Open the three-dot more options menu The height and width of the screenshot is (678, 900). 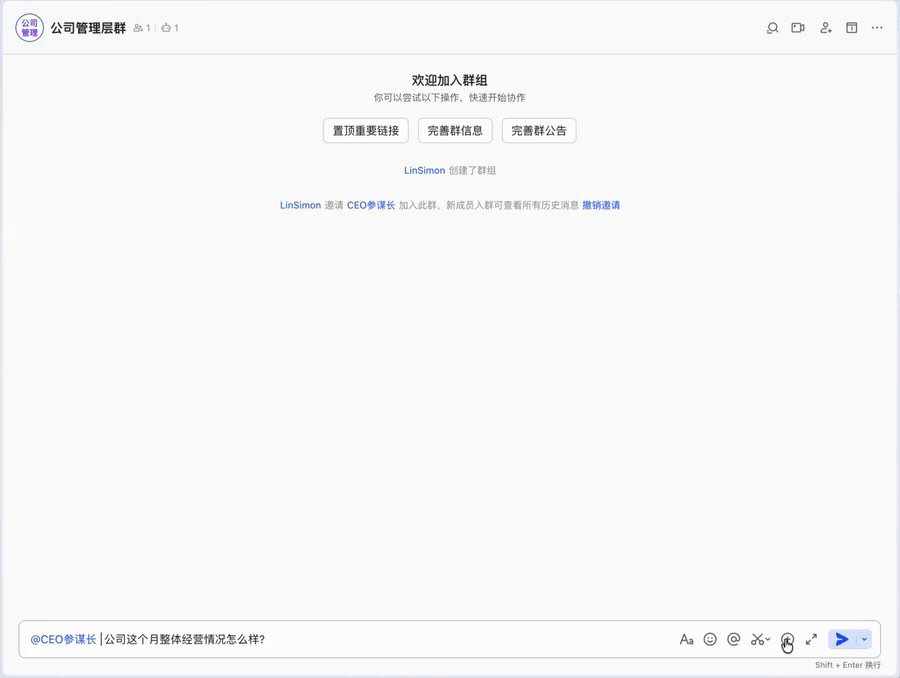click(x=877, y=28)
